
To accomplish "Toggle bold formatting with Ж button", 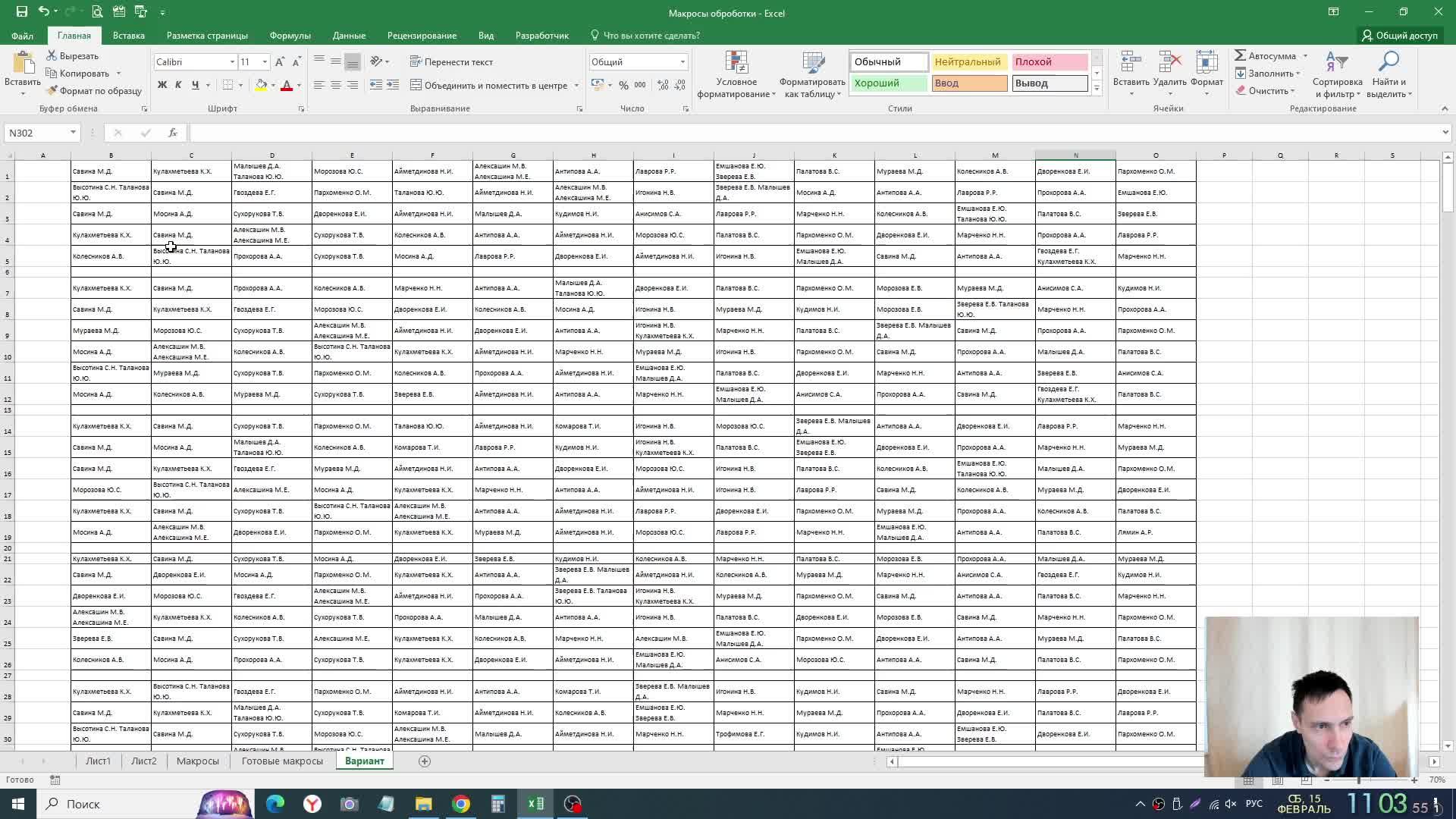I will click(162, 86).
